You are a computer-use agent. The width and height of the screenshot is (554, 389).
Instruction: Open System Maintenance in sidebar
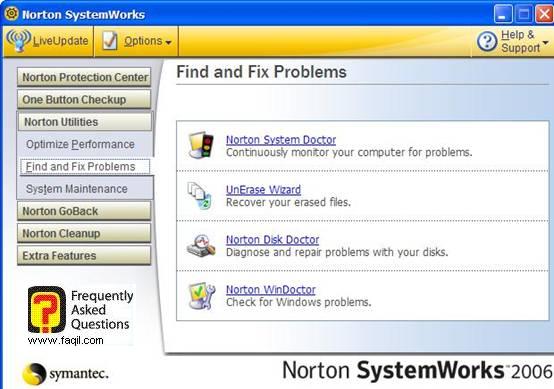pyautogui.click(x=77, y=189)
